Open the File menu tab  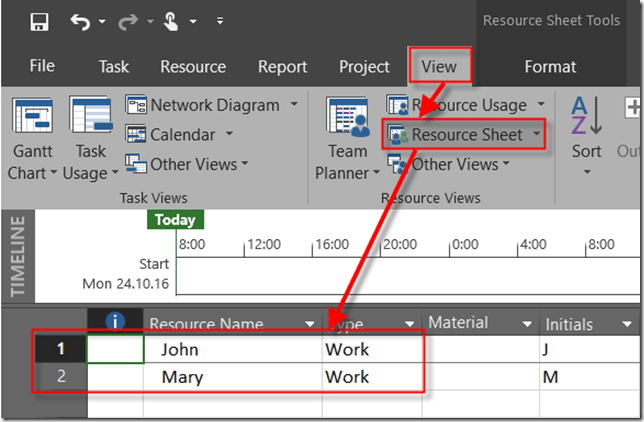coord(42,67)
